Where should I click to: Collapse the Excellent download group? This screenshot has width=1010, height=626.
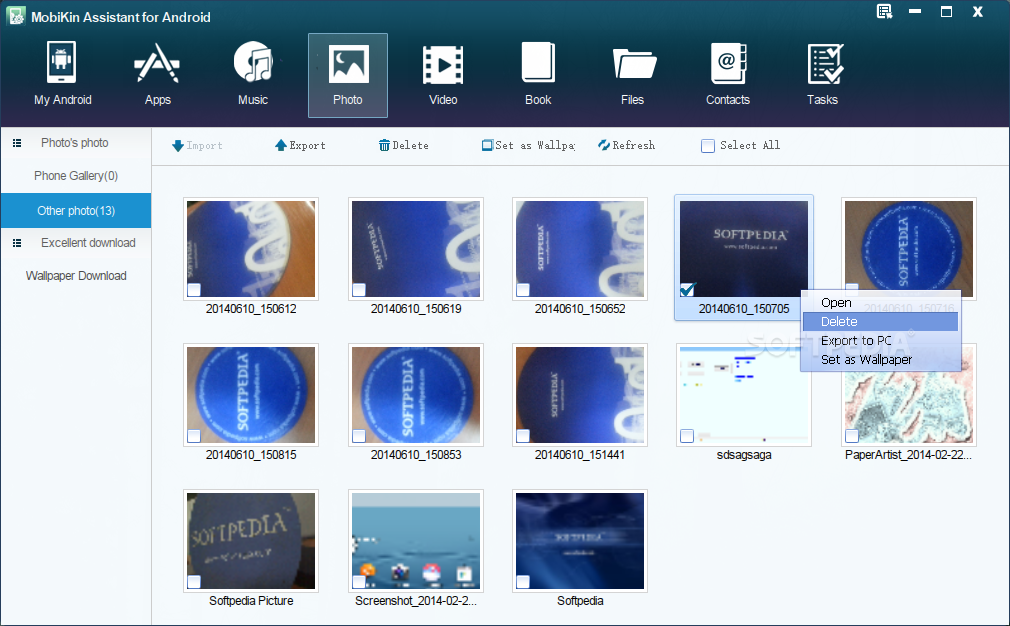17,243
